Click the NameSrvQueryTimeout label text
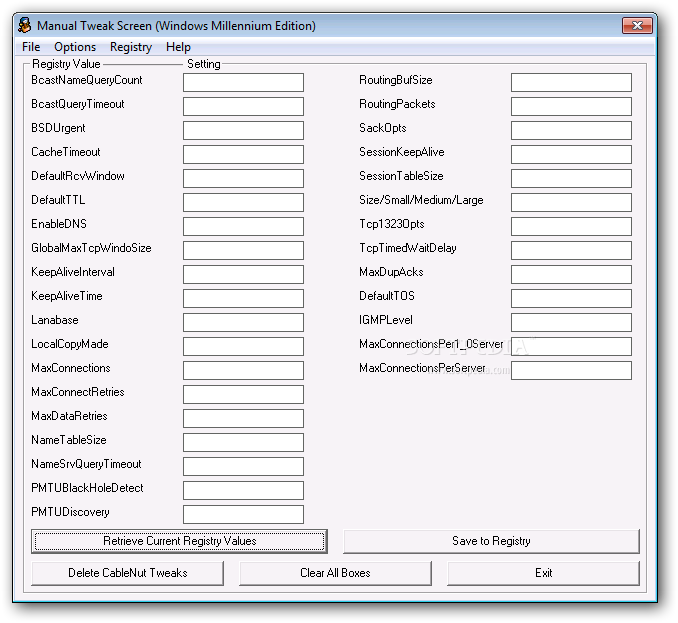678x623 pixels. (x=86, y=464)
